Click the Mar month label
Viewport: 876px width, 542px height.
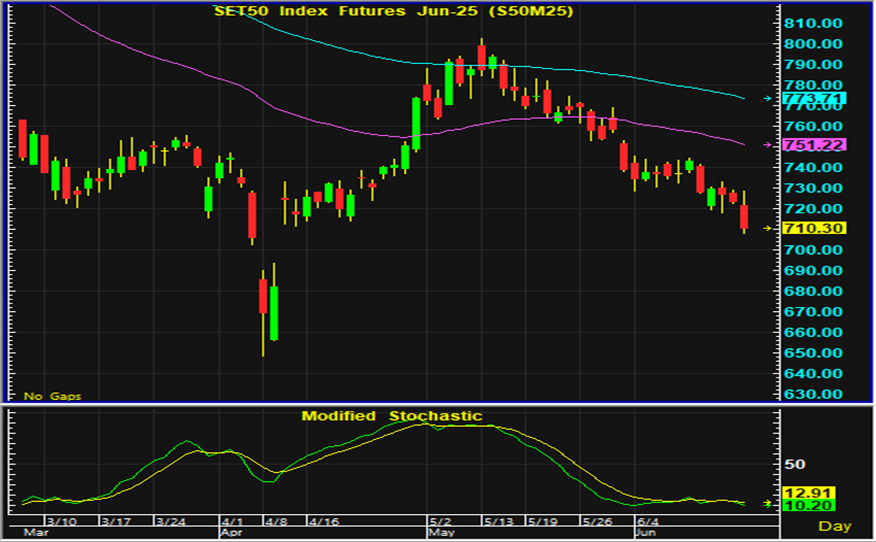36,533
